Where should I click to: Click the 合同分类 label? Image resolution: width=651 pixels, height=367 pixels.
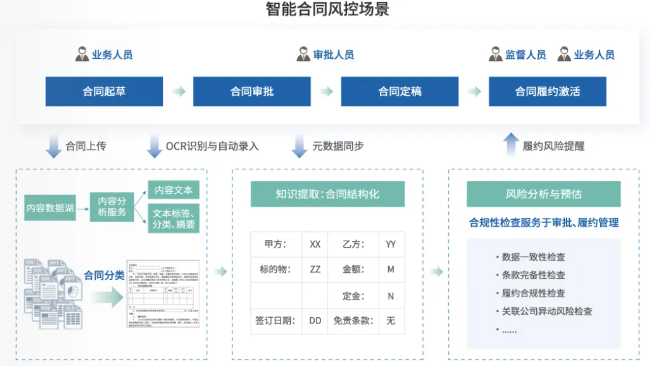104,275
